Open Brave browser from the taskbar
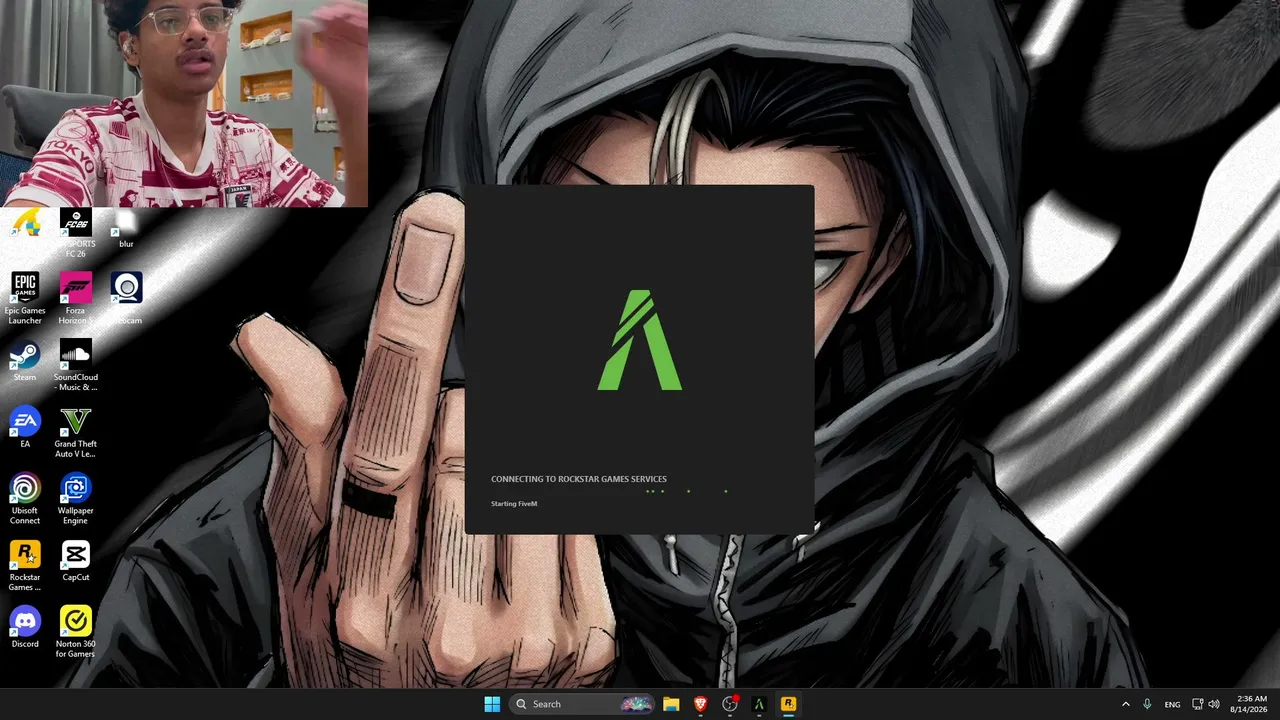The height and width of the screenshot is (720, 1280). point(700,704)
